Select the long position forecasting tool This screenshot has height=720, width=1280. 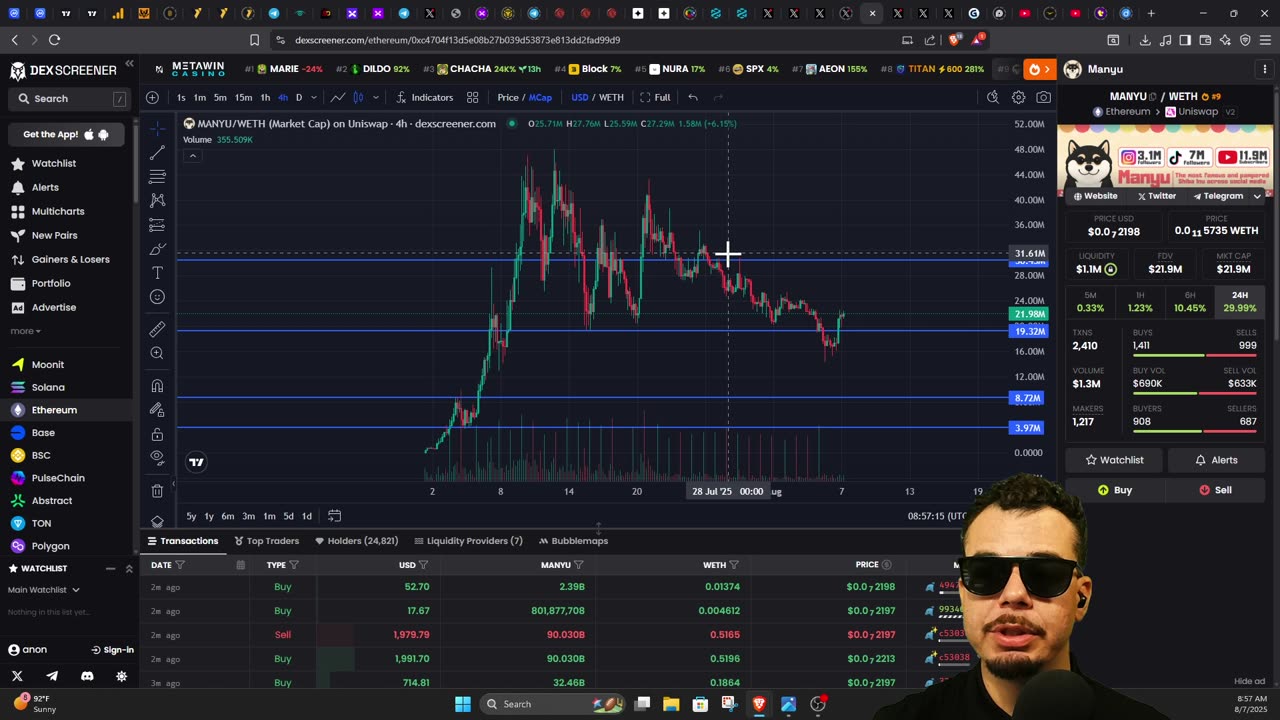click(157, 225)
